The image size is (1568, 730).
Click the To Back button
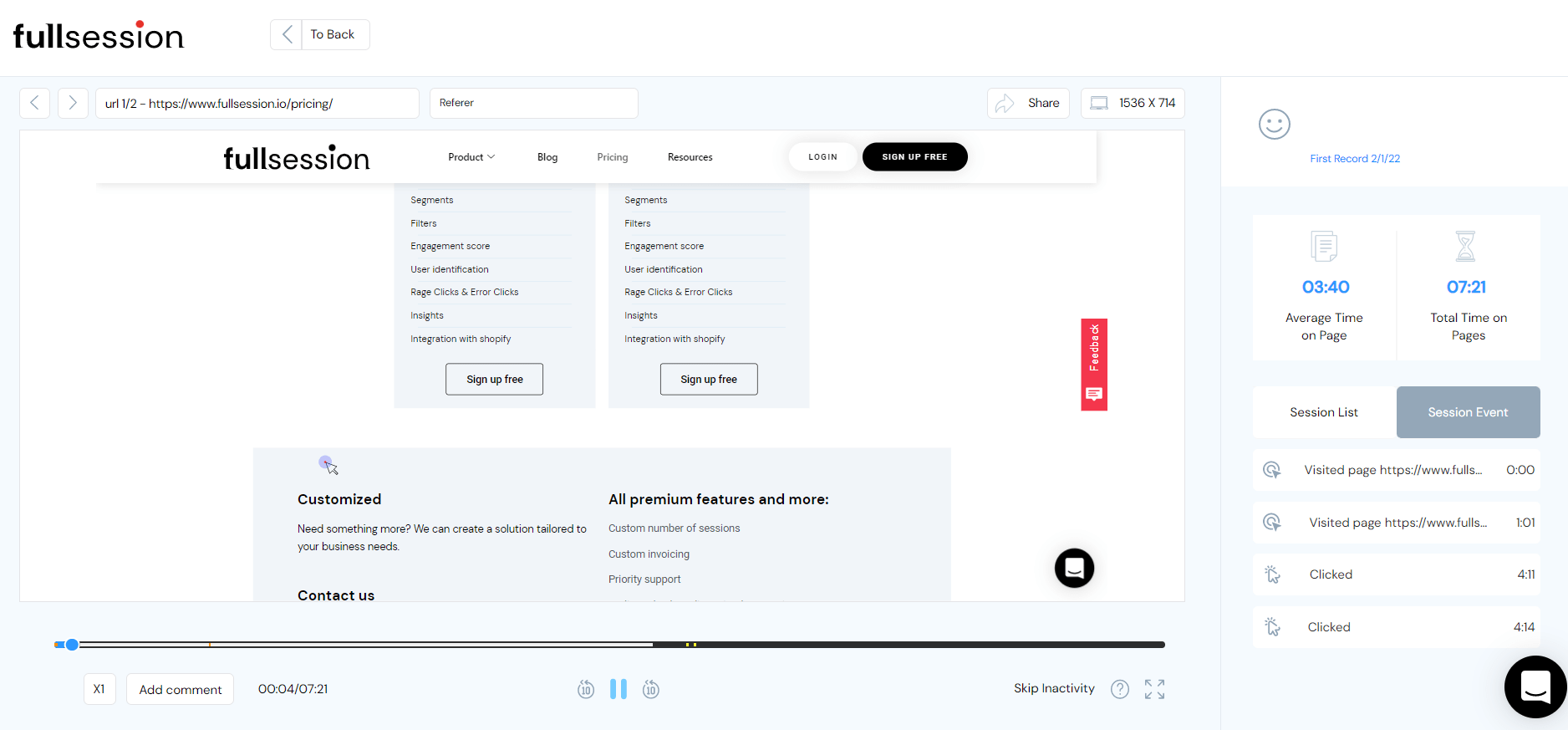320,34
